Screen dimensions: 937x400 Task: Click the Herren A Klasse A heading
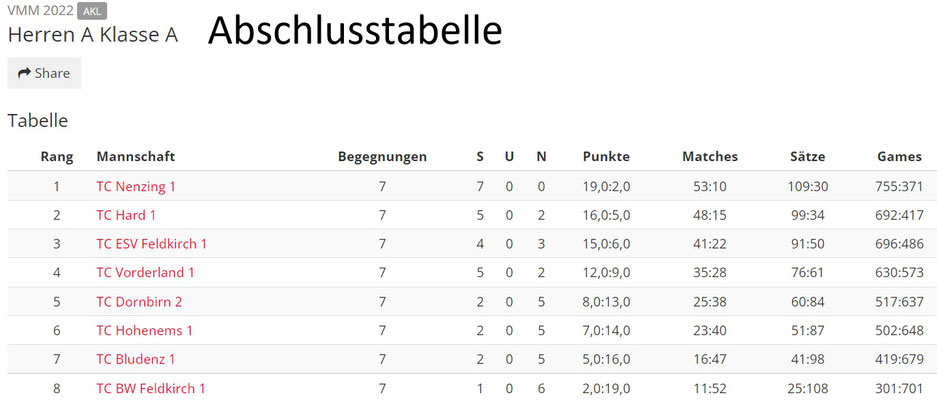[x=93, y=35]
